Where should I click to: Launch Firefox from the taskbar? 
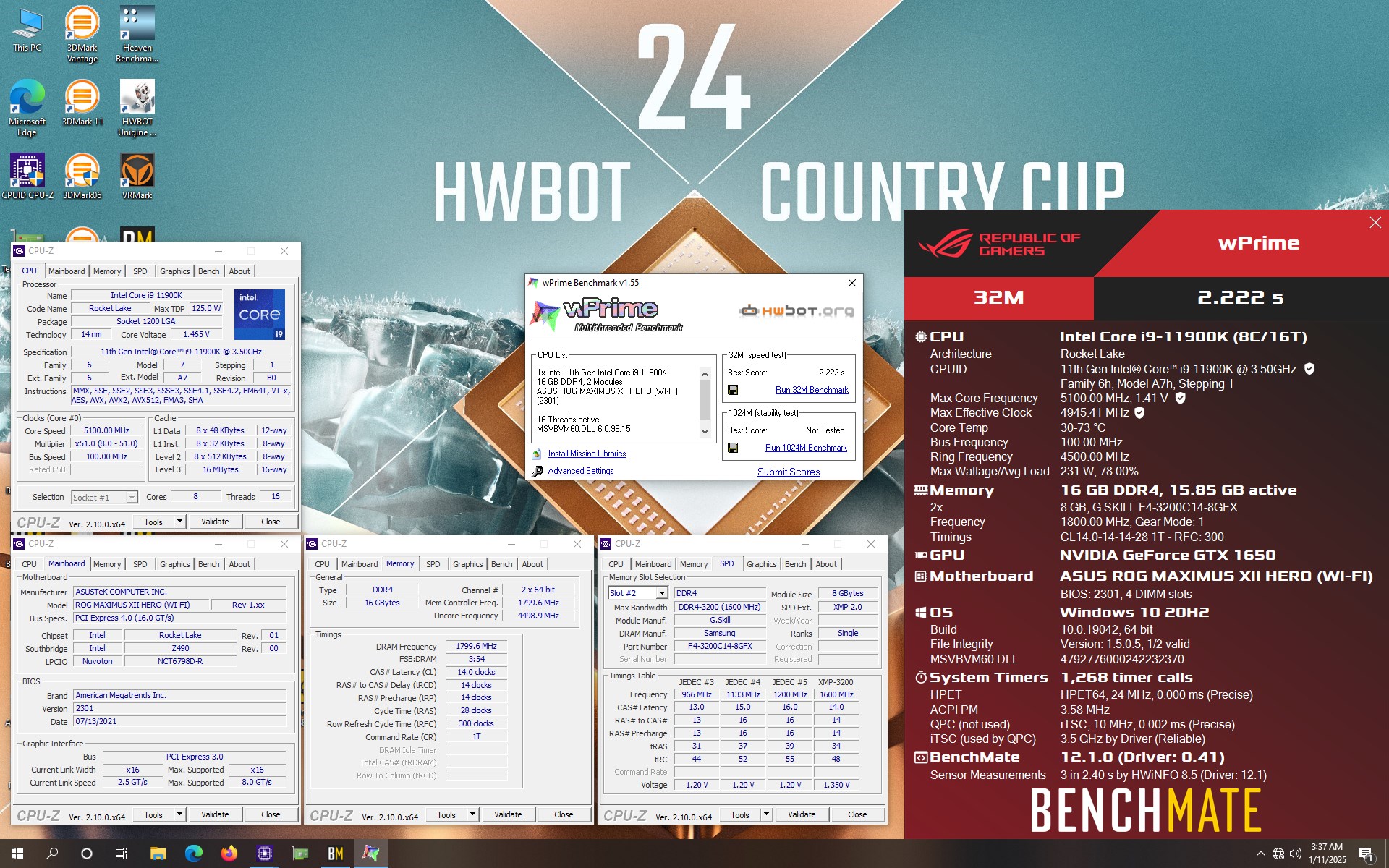coord(229,854)
